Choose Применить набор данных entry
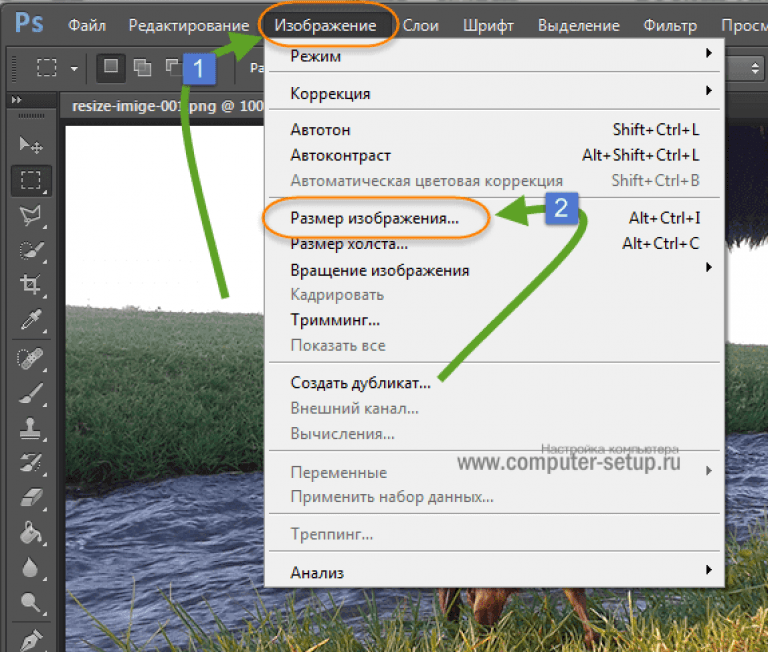 pyautogui.click(x=495, y=497)
